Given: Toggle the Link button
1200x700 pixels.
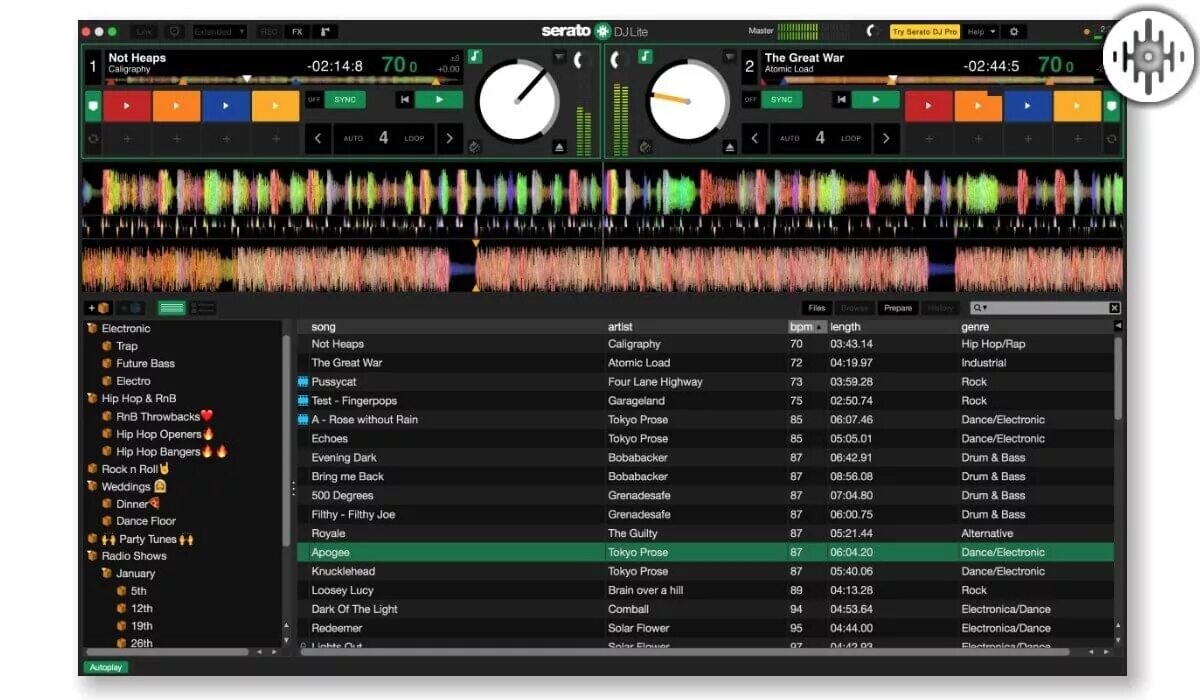Looking at the screenshot, I should coord(144,32).
